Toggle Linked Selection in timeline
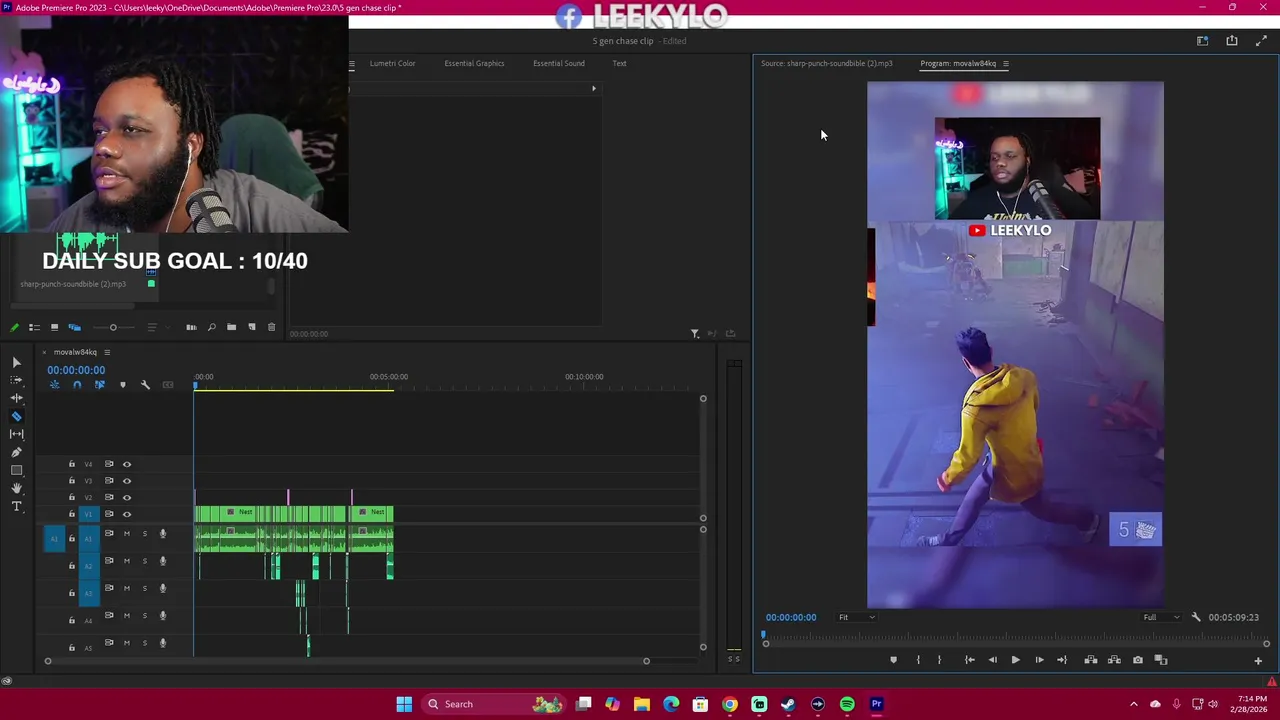Screen dimensions: 1280x720 point(99,385)
